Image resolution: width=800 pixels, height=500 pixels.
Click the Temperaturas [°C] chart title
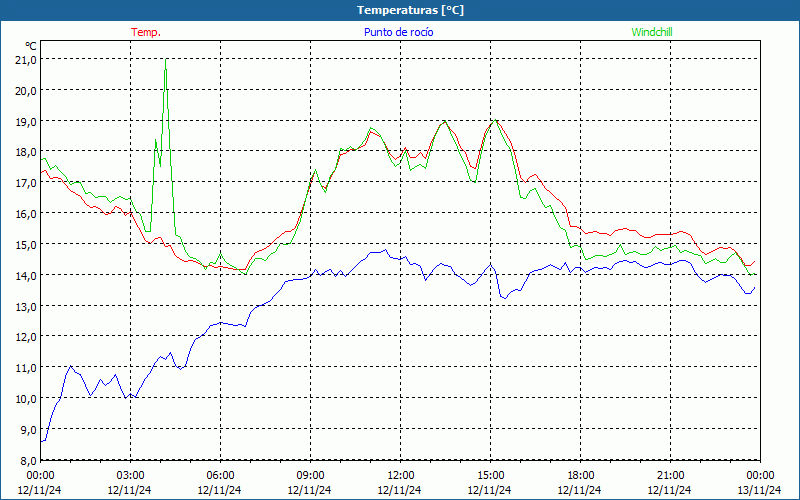pyautogui.click(x=411, y=10)
